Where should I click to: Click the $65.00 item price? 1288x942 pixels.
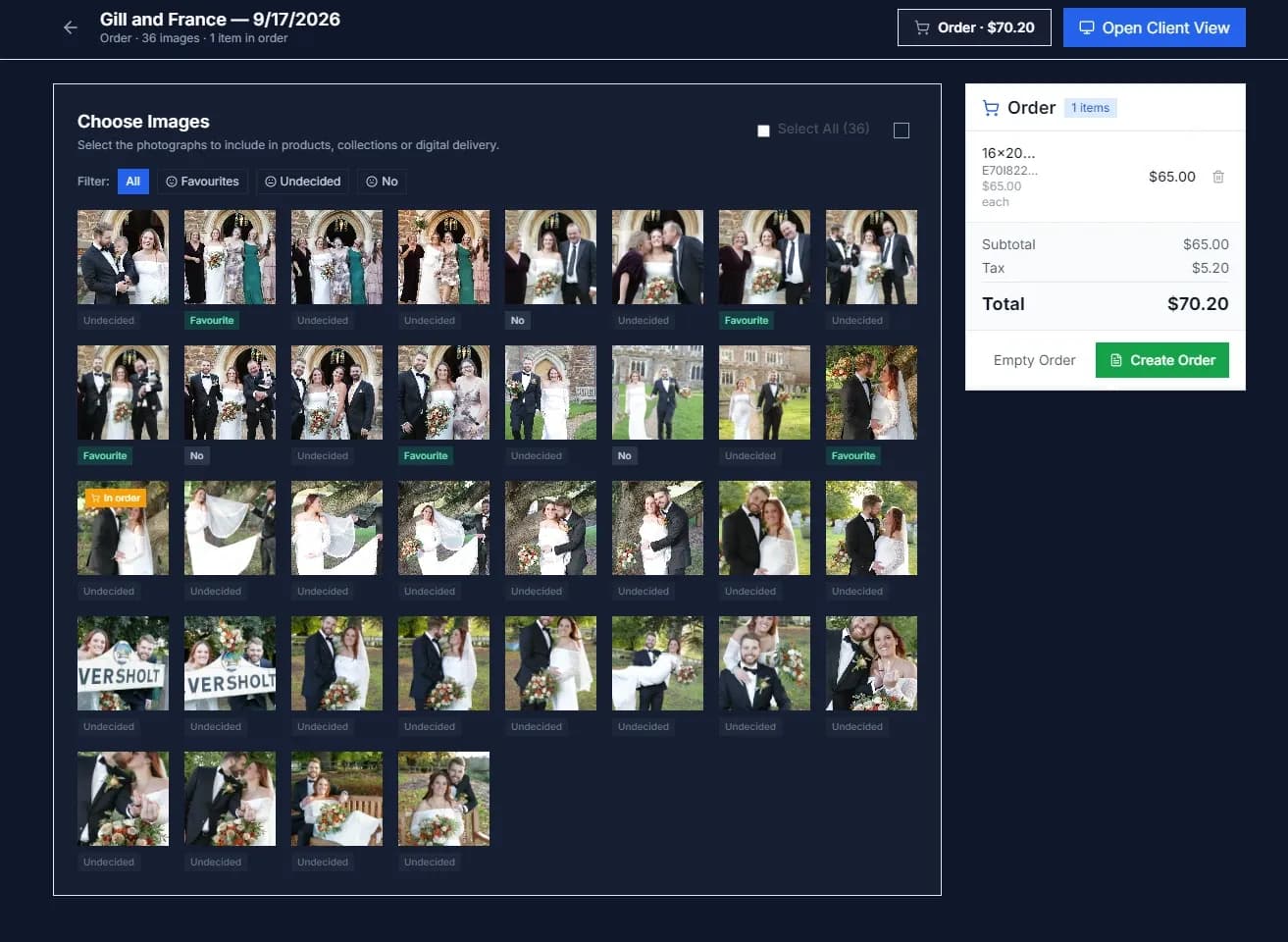click(x=1172, y=177)
